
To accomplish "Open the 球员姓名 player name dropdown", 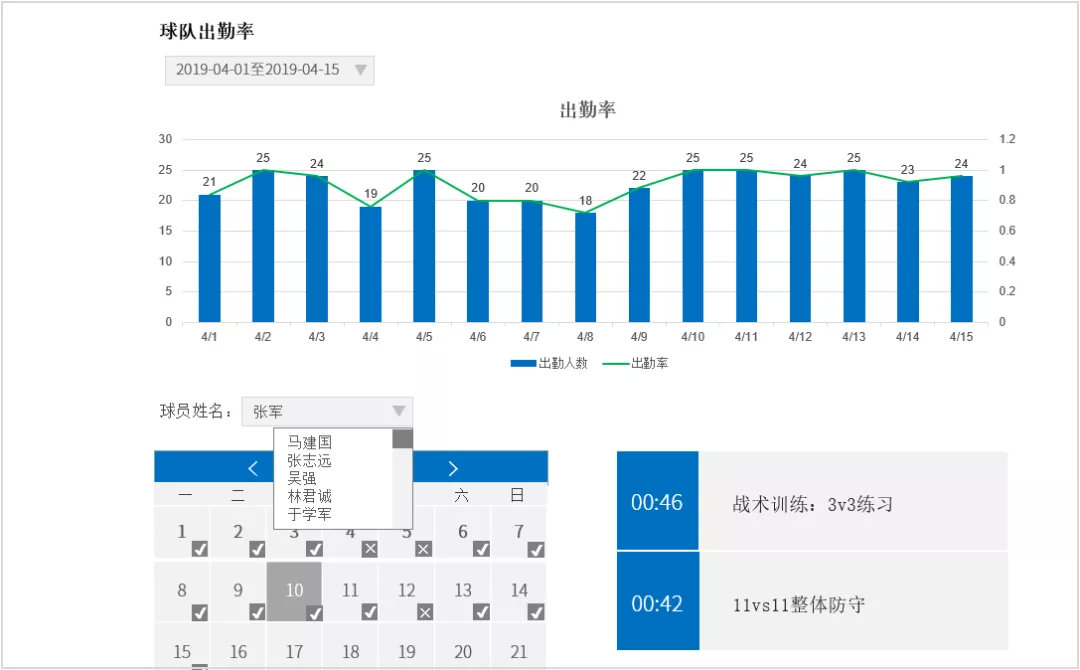I will click(328, 411).
